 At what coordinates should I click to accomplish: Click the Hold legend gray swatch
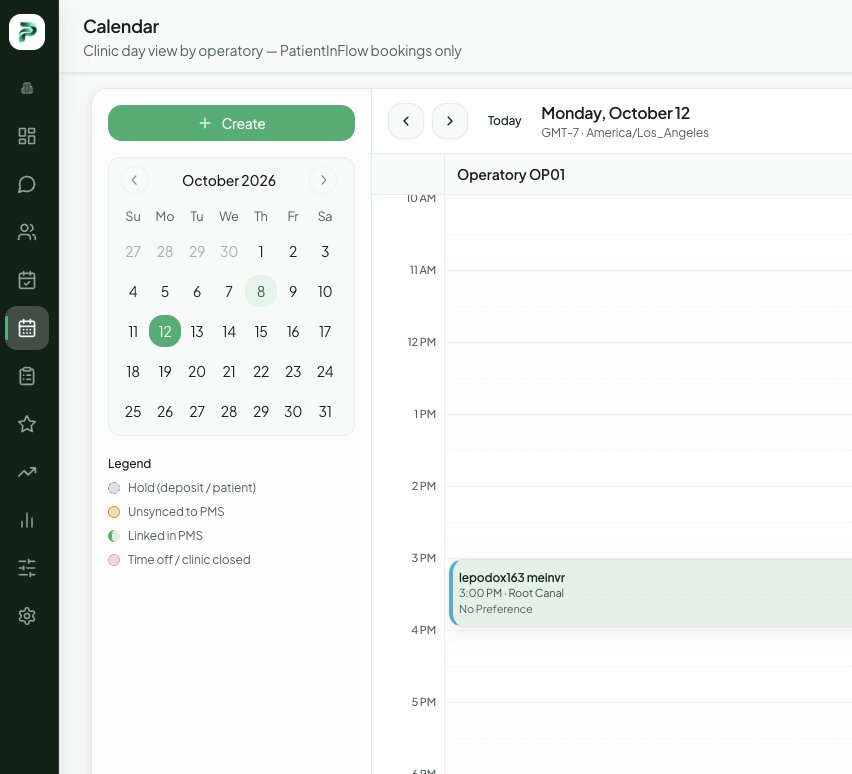click(114, 488)
